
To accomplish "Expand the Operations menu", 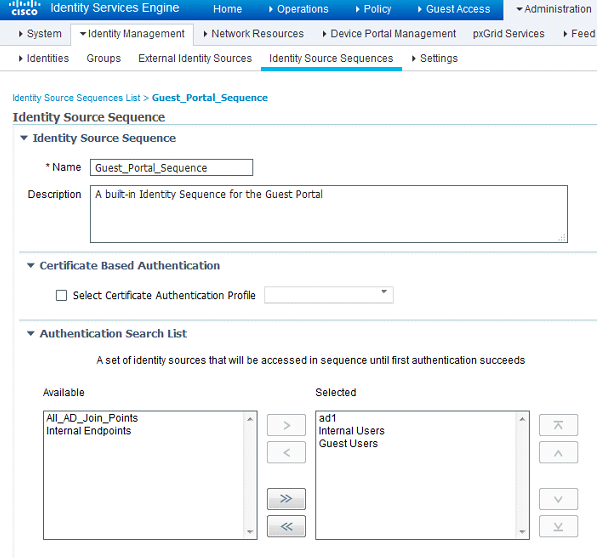I will point(298,9).
